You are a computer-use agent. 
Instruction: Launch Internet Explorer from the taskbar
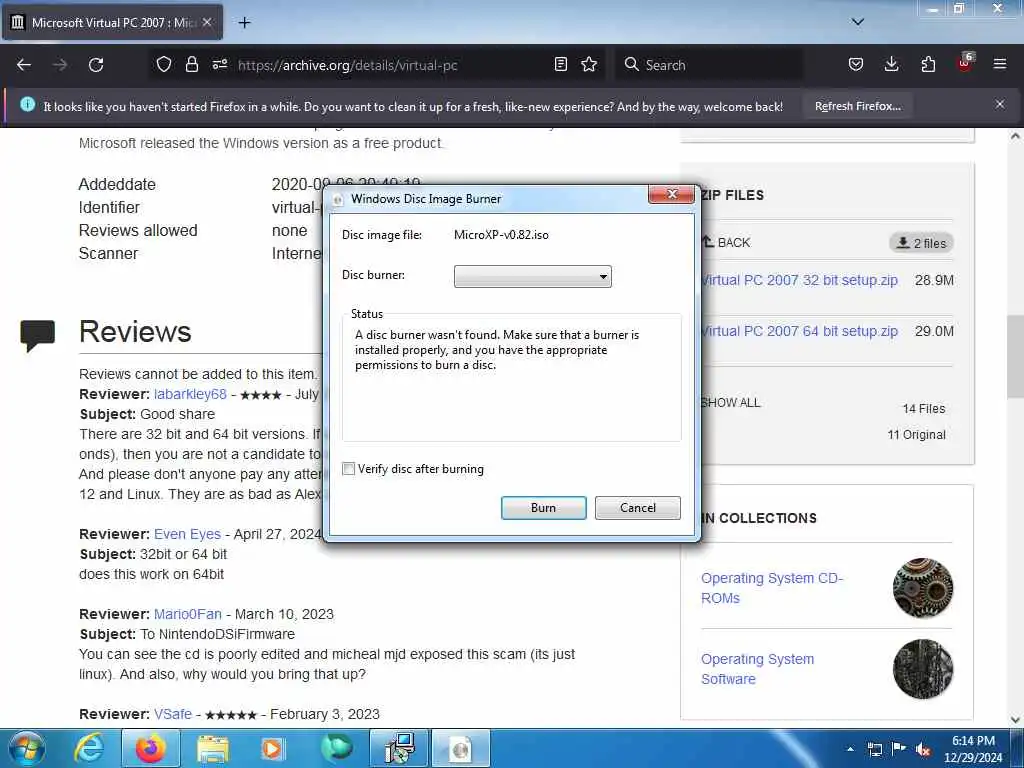pos(89,748)
